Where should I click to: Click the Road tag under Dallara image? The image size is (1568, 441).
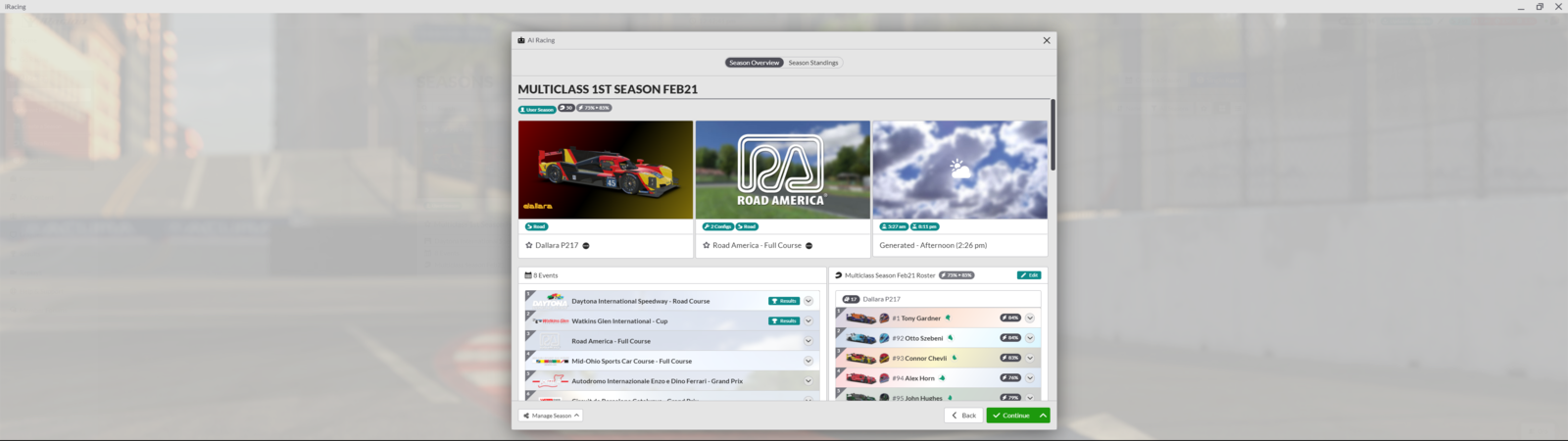click(537, 226)
